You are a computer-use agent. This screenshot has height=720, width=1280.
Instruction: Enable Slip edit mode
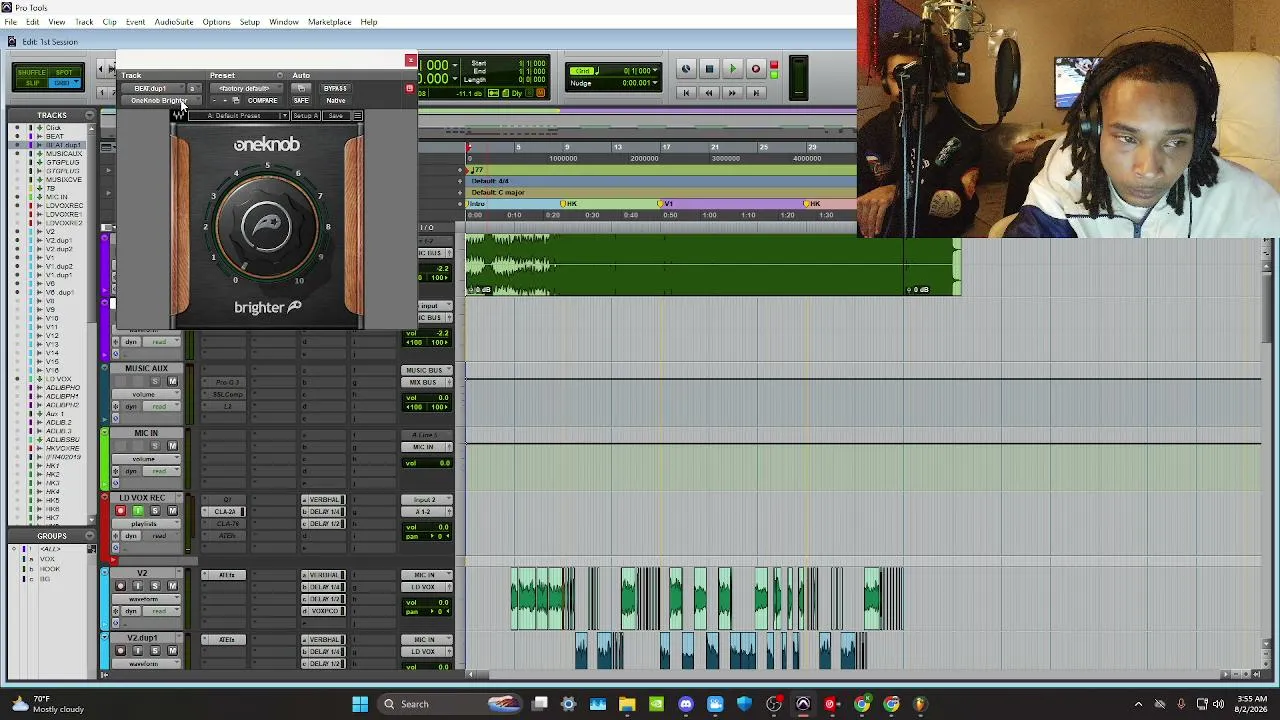click(x=32, y=83)
